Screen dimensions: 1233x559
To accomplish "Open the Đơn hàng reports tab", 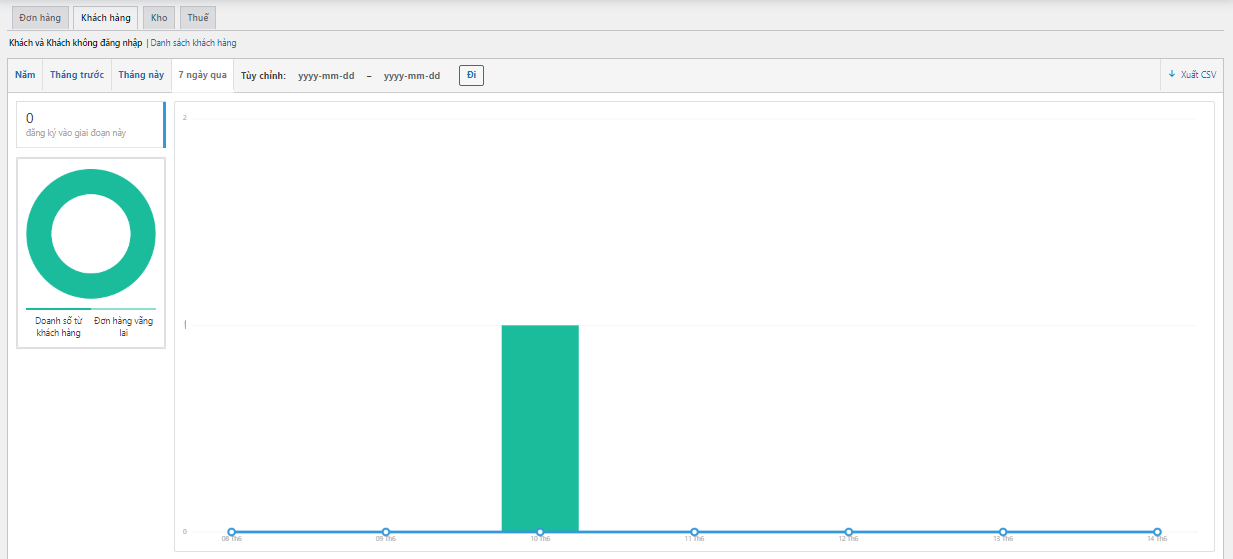I will (40, 18).
